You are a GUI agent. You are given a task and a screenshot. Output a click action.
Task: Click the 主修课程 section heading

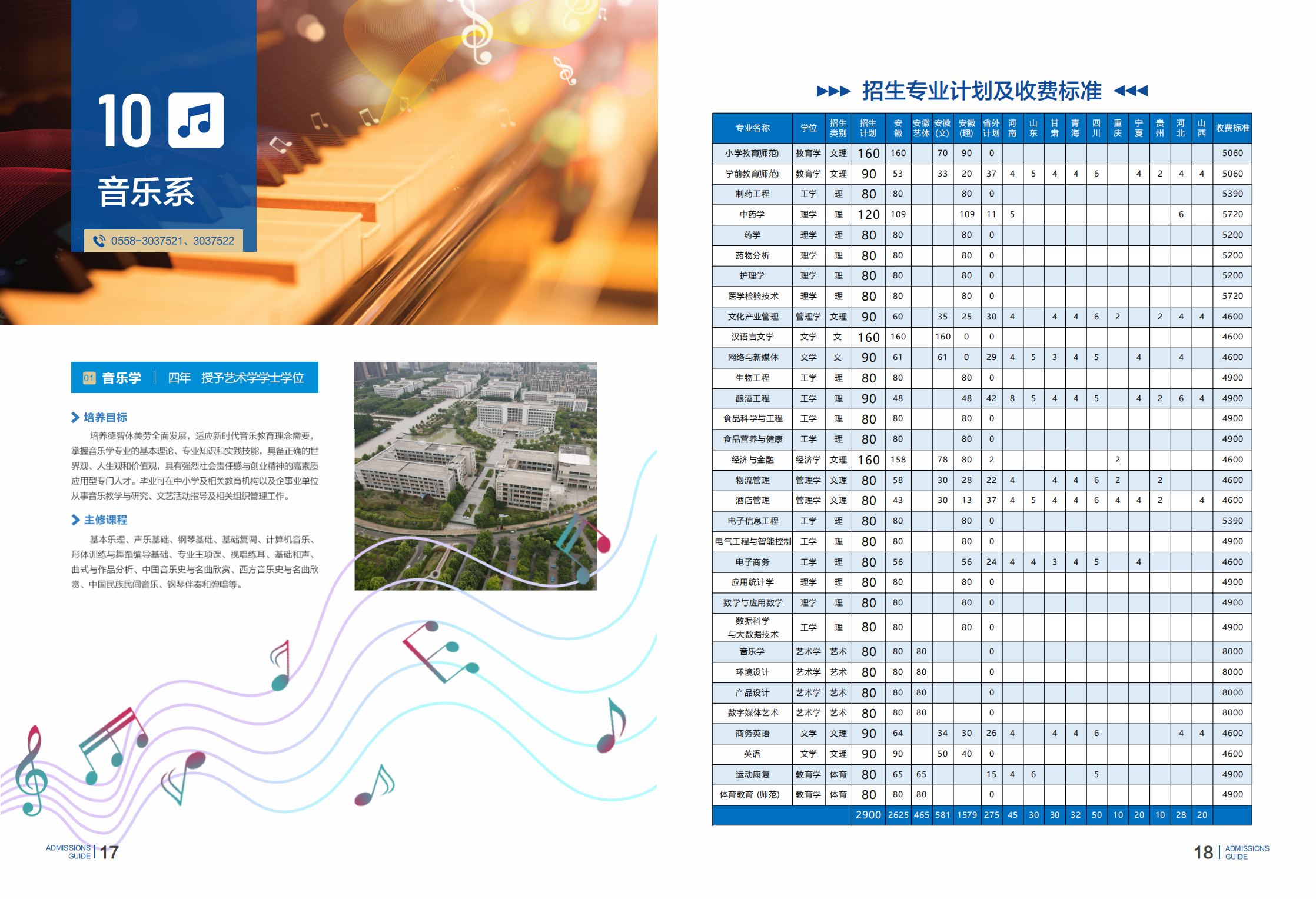tap(105, 520)
